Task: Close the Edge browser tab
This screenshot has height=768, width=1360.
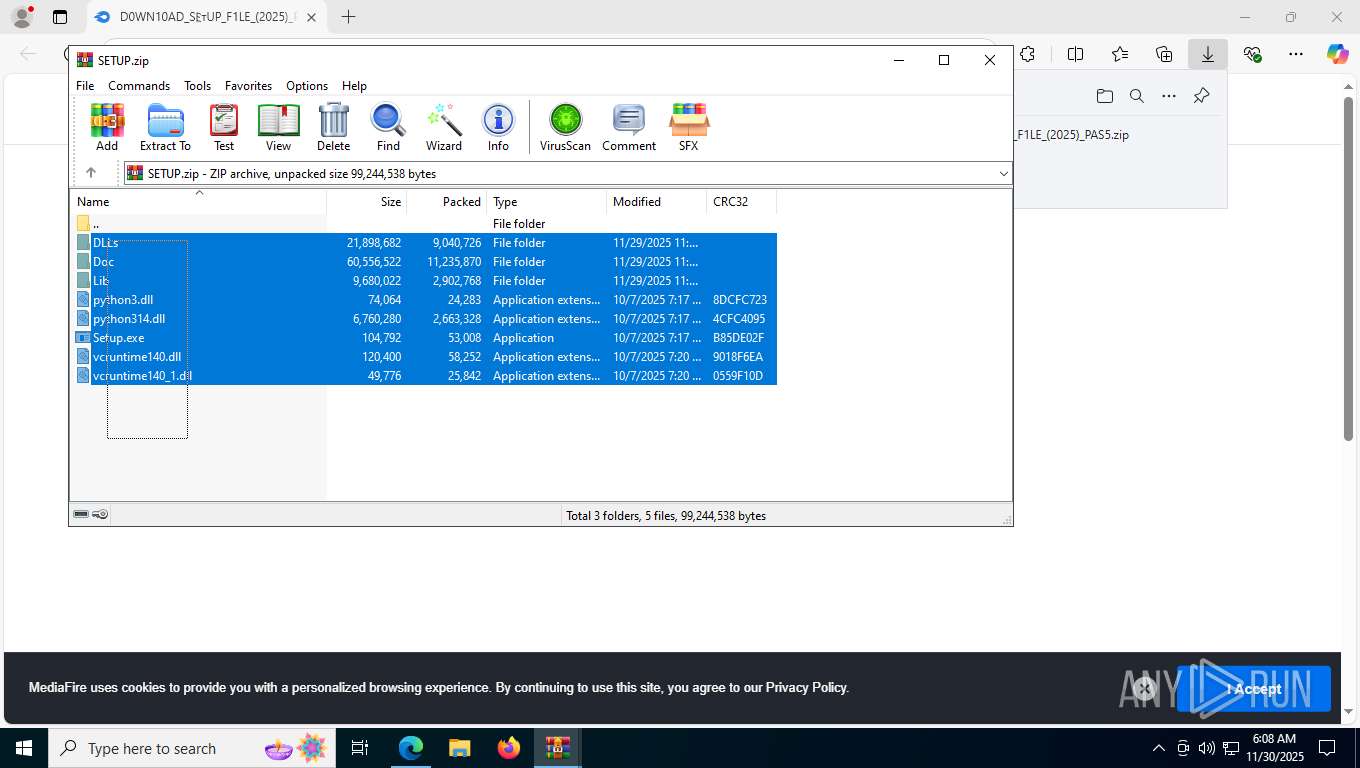Action: click(312, 17)
